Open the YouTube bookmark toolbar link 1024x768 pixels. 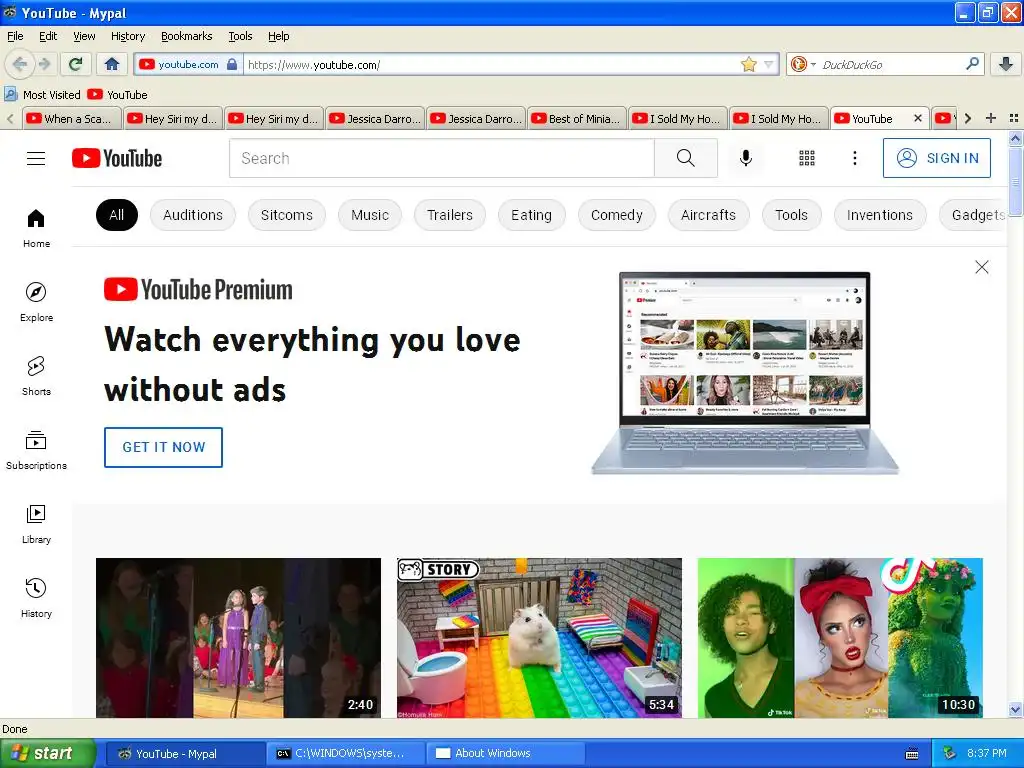point(118,95)
